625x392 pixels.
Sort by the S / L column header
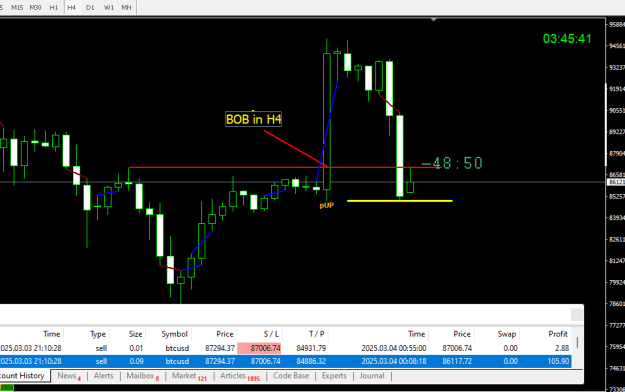pyautogui.click(x=271, y=334)
